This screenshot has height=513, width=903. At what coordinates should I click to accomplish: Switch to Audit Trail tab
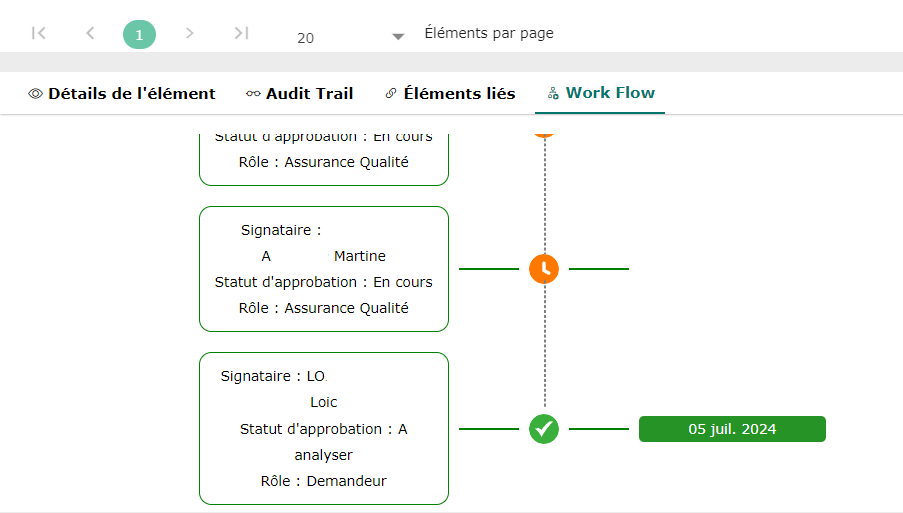point(309,94)
